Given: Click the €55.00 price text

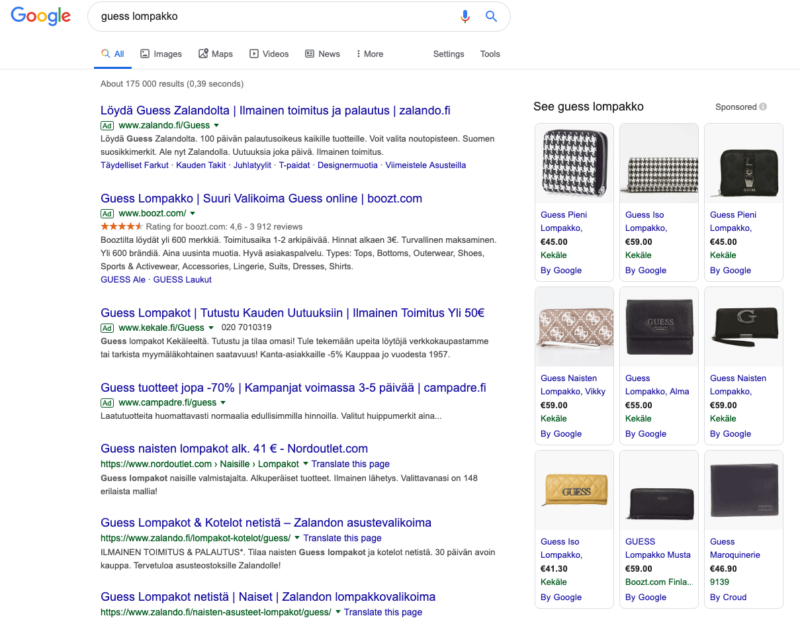Looking at the screenshot, I should [638, 405].
